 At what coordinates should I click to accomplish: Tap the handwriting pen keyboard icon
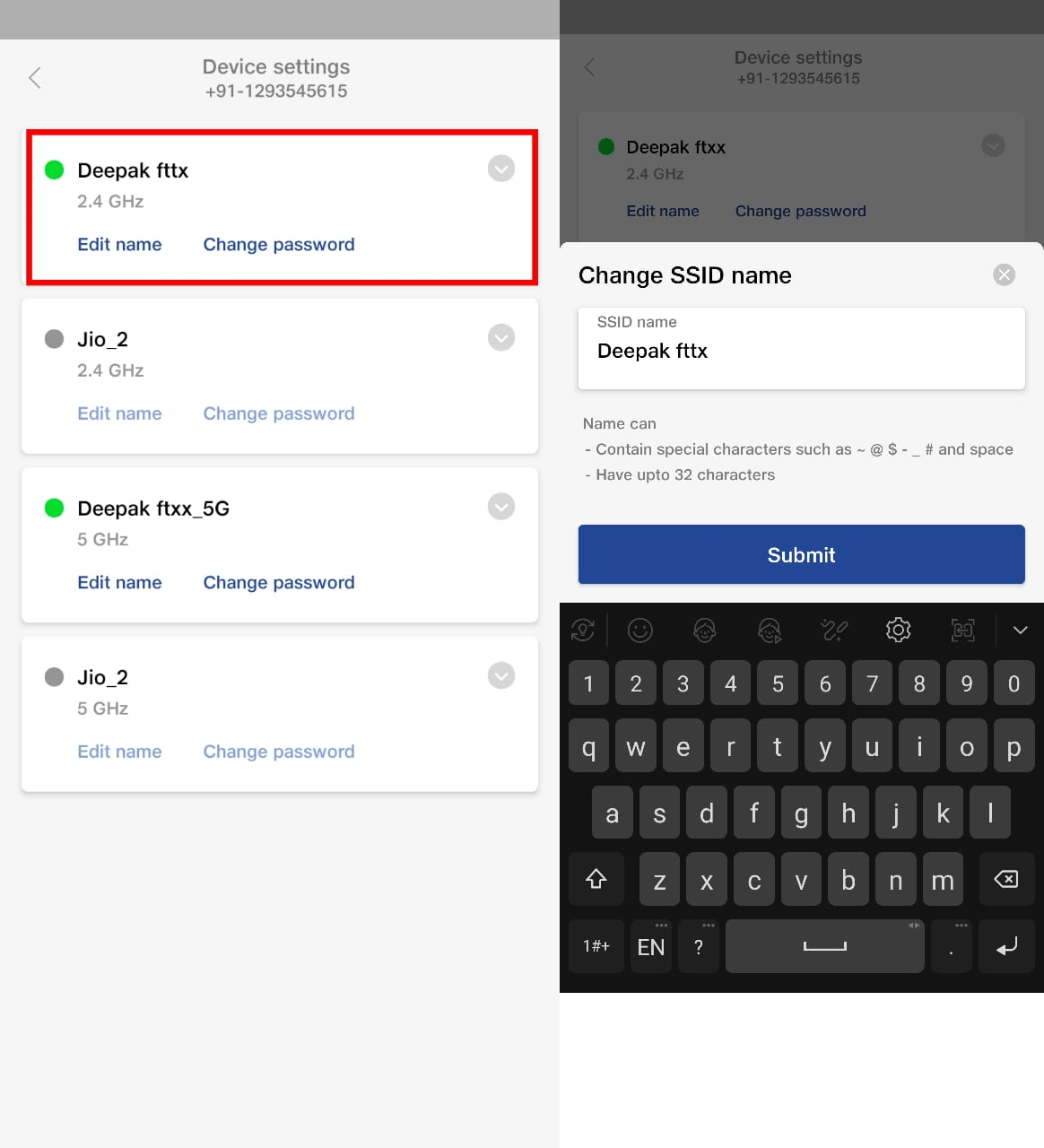834,630
